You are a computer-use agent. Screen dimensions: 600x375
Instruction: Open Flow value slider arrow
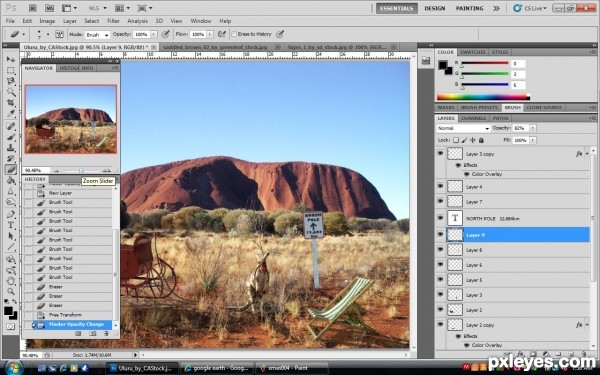coord(210,34)
